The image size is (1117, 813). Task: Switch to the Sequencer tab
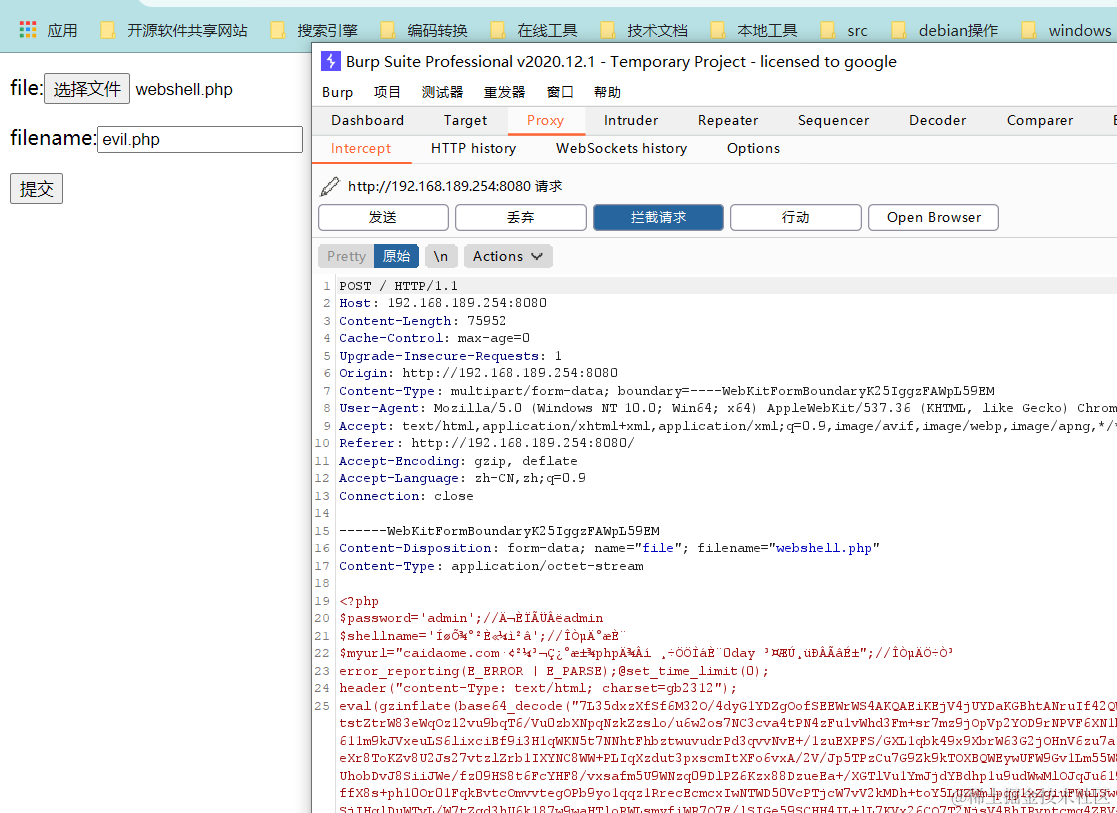(x=833, y=120)
